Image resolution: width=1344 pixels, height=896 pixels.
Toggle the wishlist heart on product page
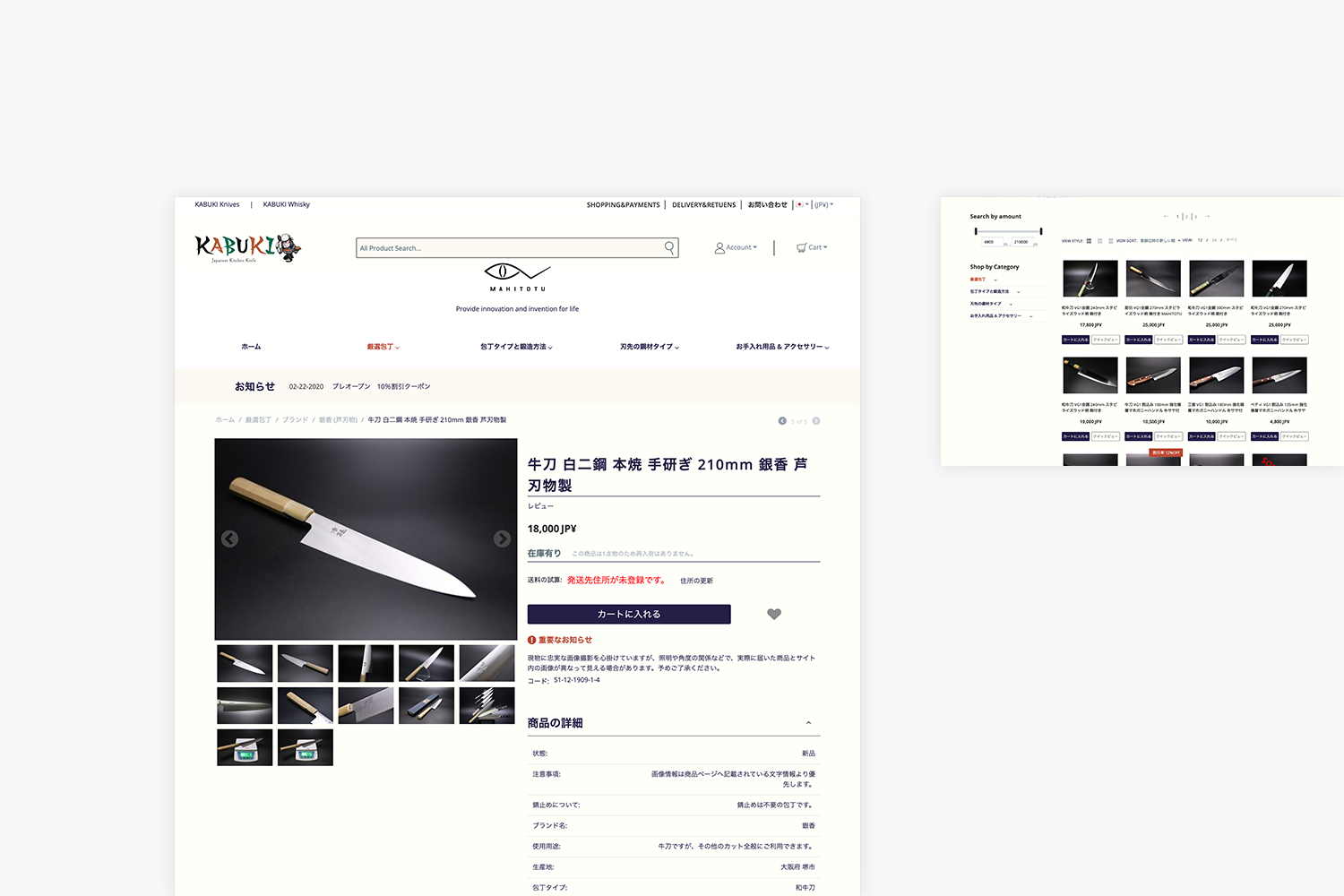pyautogui.click(x=773, y=614)
